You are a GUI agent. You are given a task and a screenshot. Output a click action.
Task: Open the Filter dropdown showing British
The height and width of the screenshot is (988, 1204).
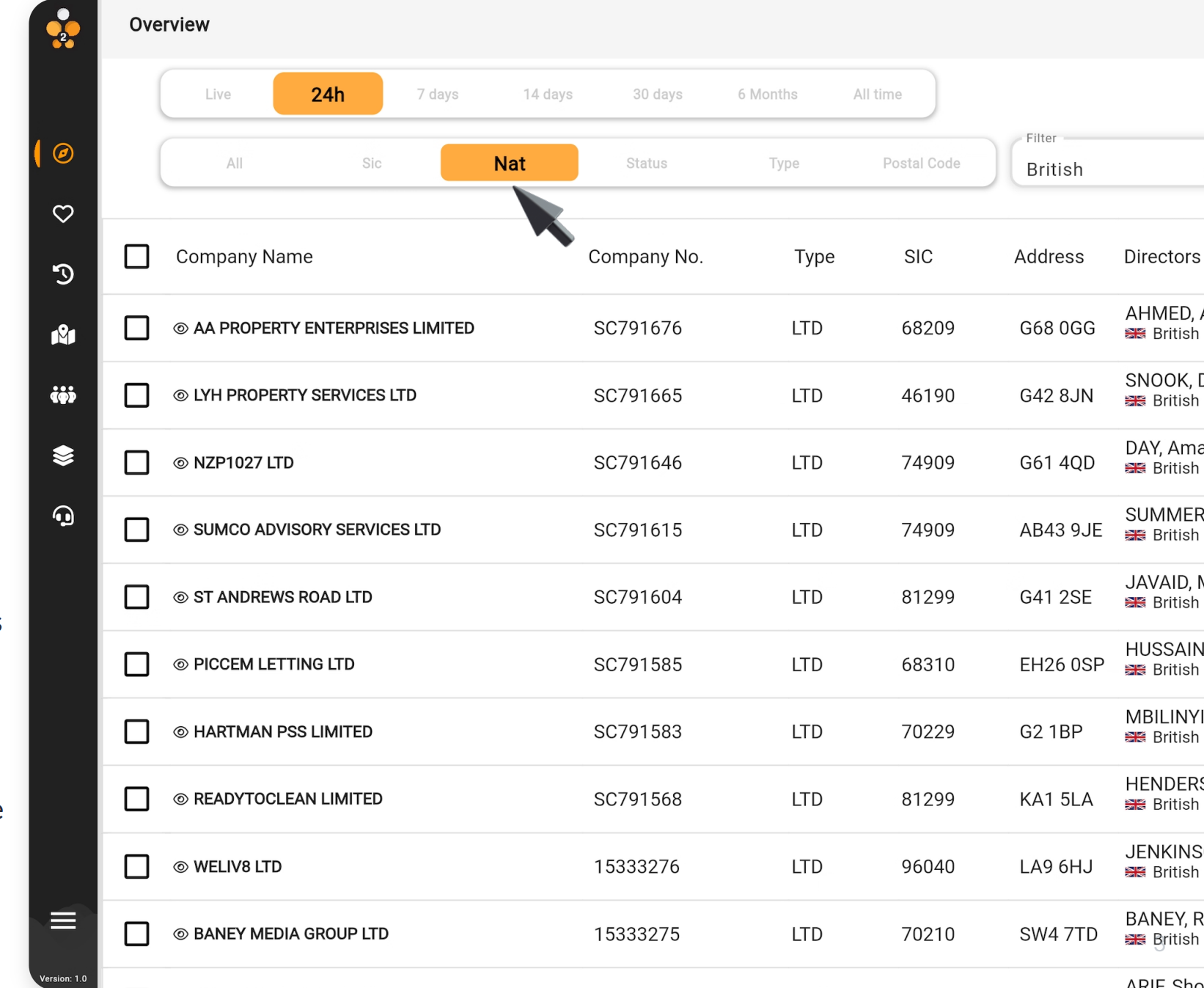[x=1107, y=169]
